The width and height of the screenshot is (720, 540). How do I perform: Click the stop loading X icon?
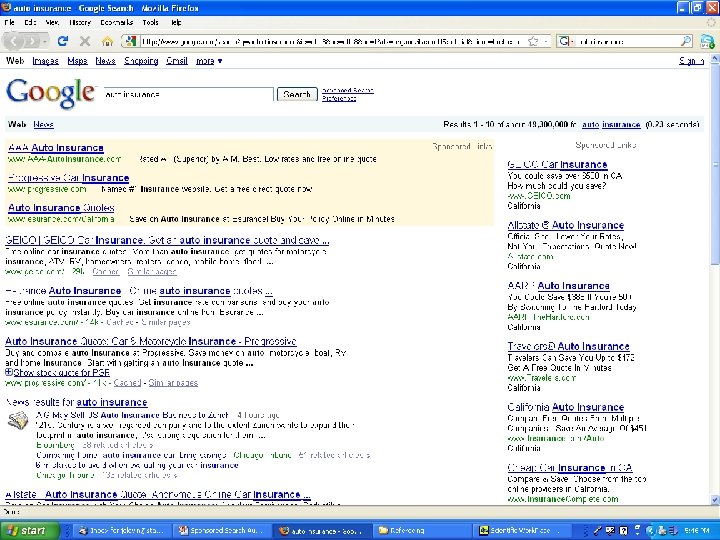pos(84,41)
